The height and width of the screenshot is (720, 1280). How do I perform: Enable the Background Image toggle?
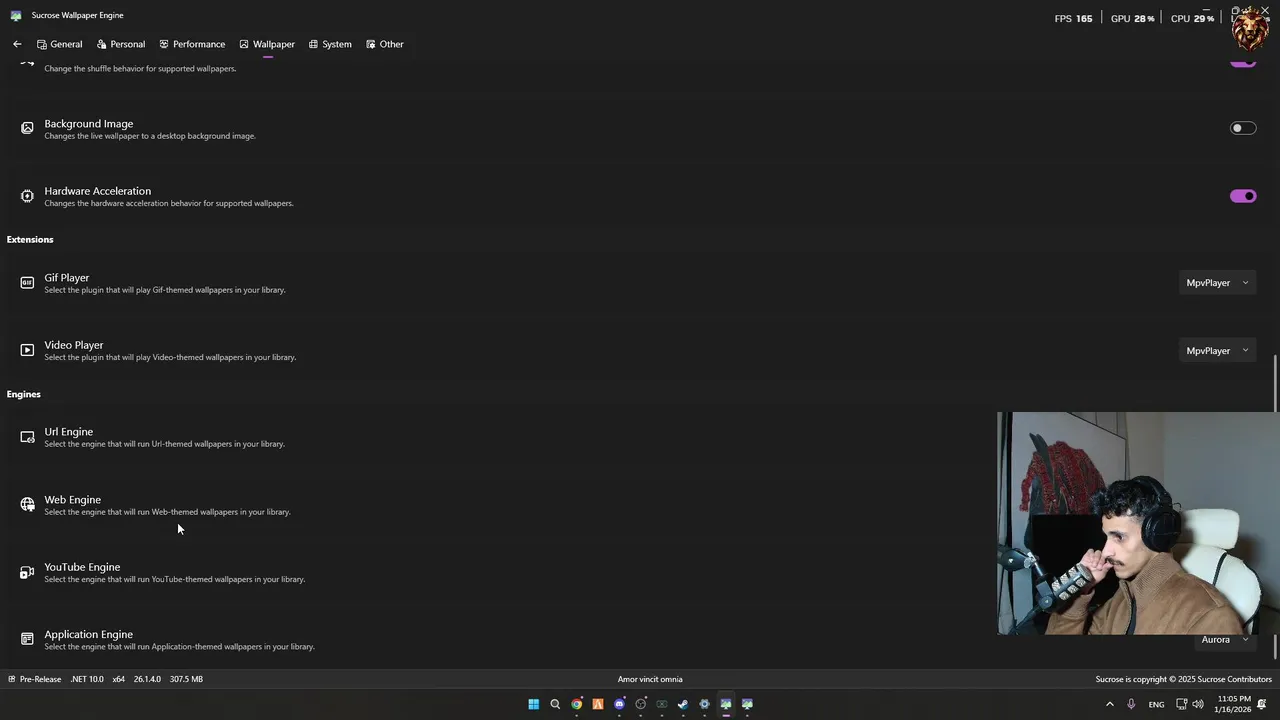tap(1243, 128)
